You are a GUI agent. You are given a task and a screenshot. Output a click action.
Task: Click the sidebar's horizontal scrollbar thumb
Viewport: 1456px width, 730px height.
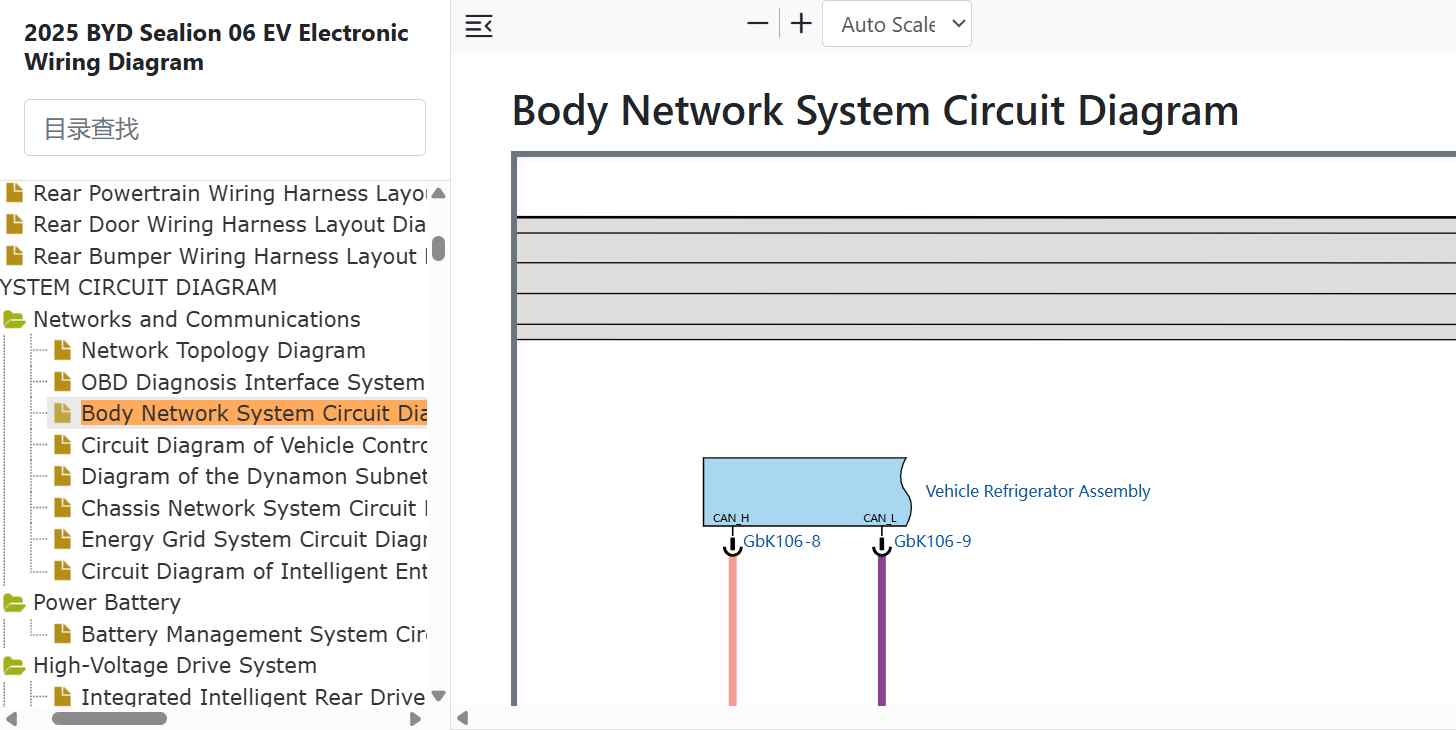pos(109,718)
